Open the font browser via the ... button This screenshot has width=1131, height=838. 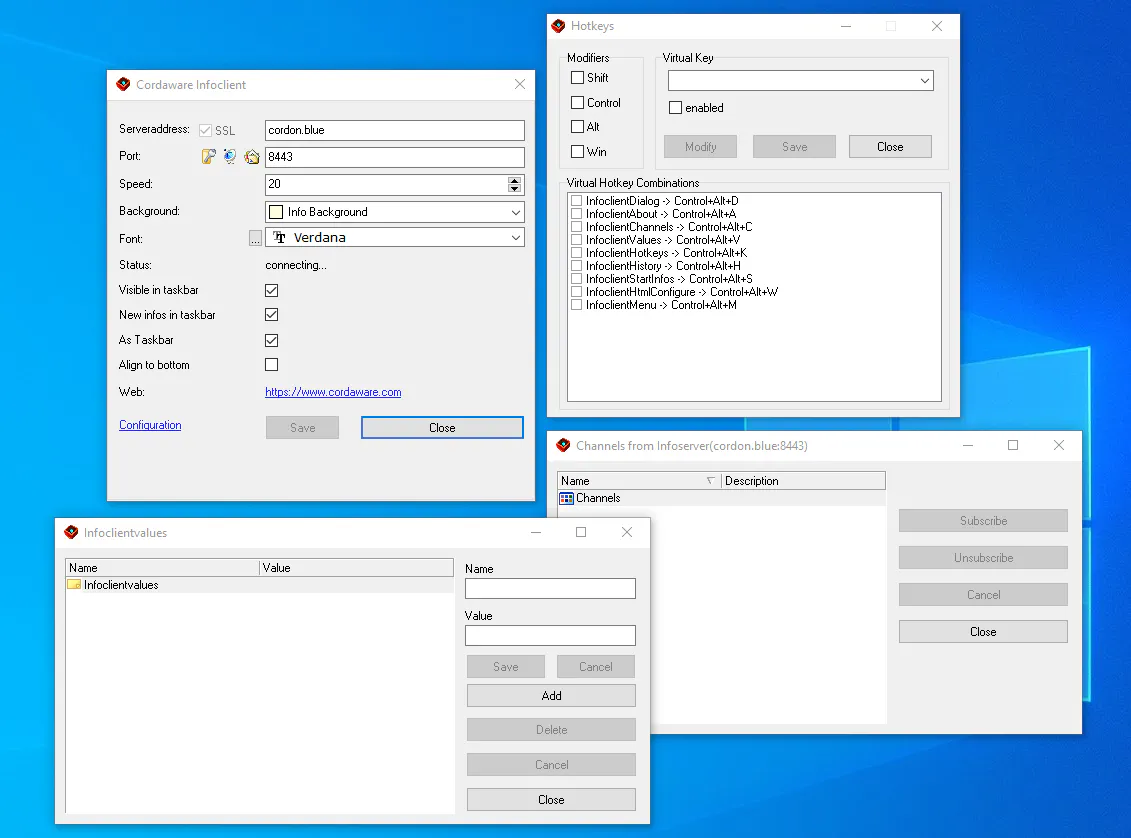[x=255, y=238]
